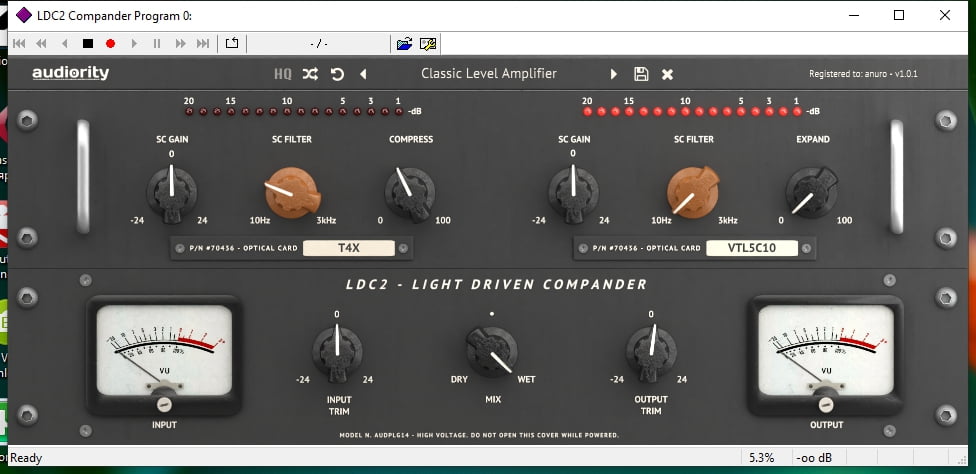Click the purple diamond window icon
This screenshot has height=474, width=976.
24,15
